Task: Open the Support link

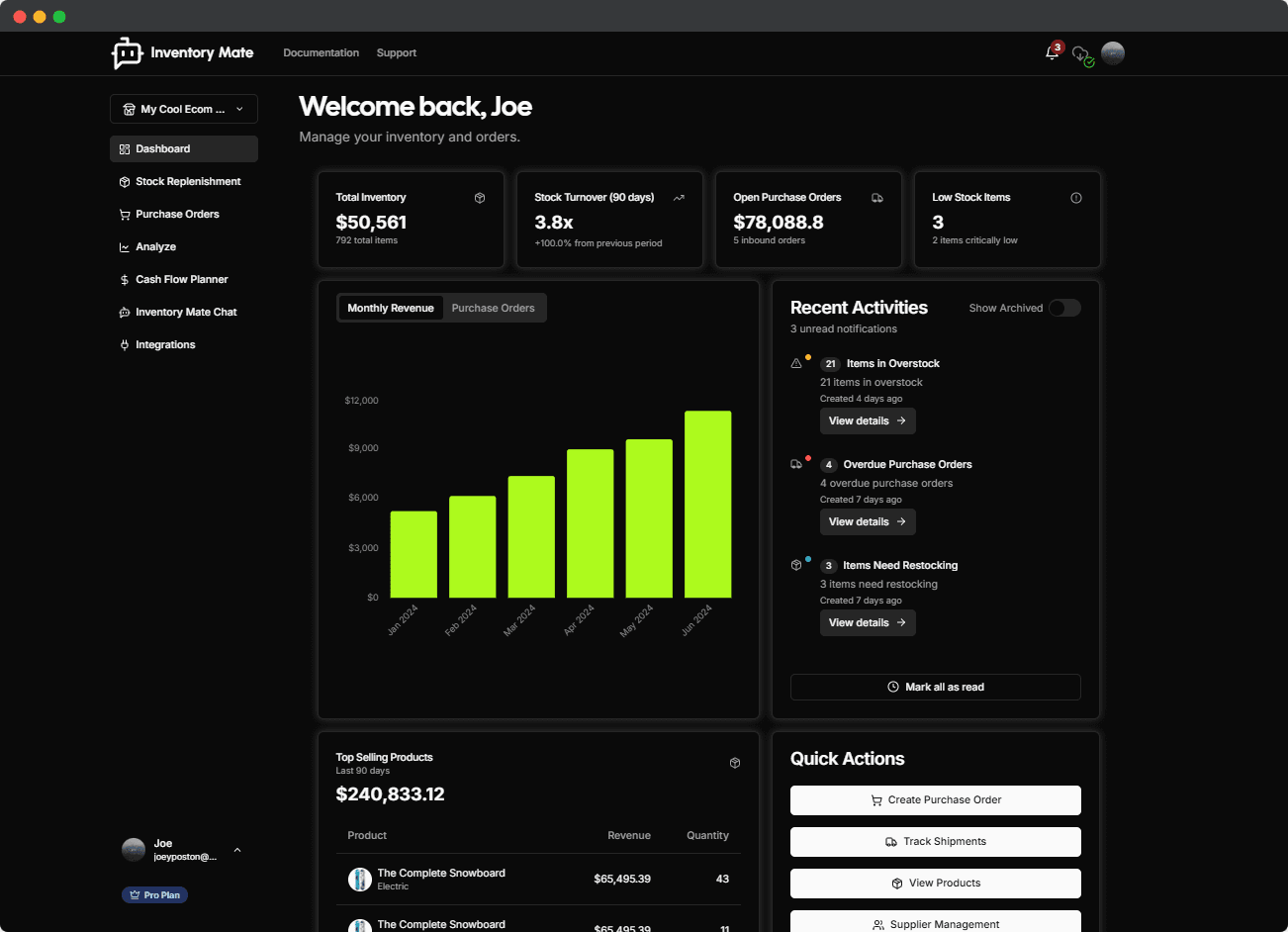Action: click(397, 52)
